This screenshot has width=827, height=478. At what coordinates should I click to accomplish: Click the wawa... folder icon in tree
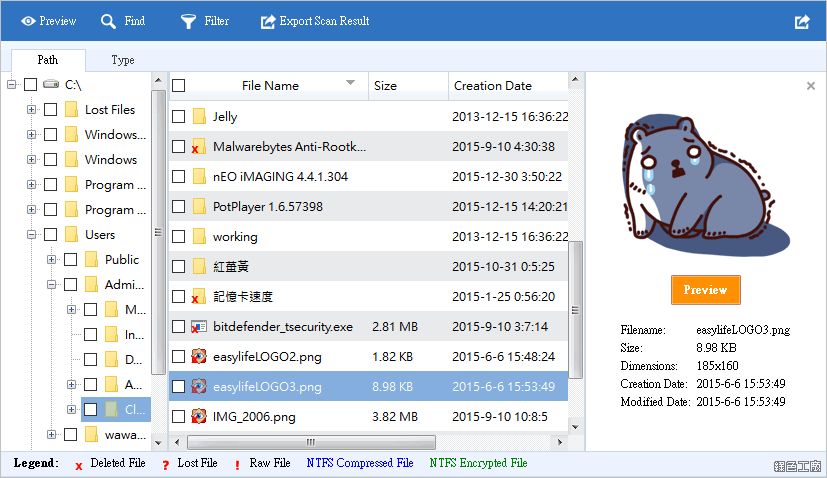tap(91, 435)
